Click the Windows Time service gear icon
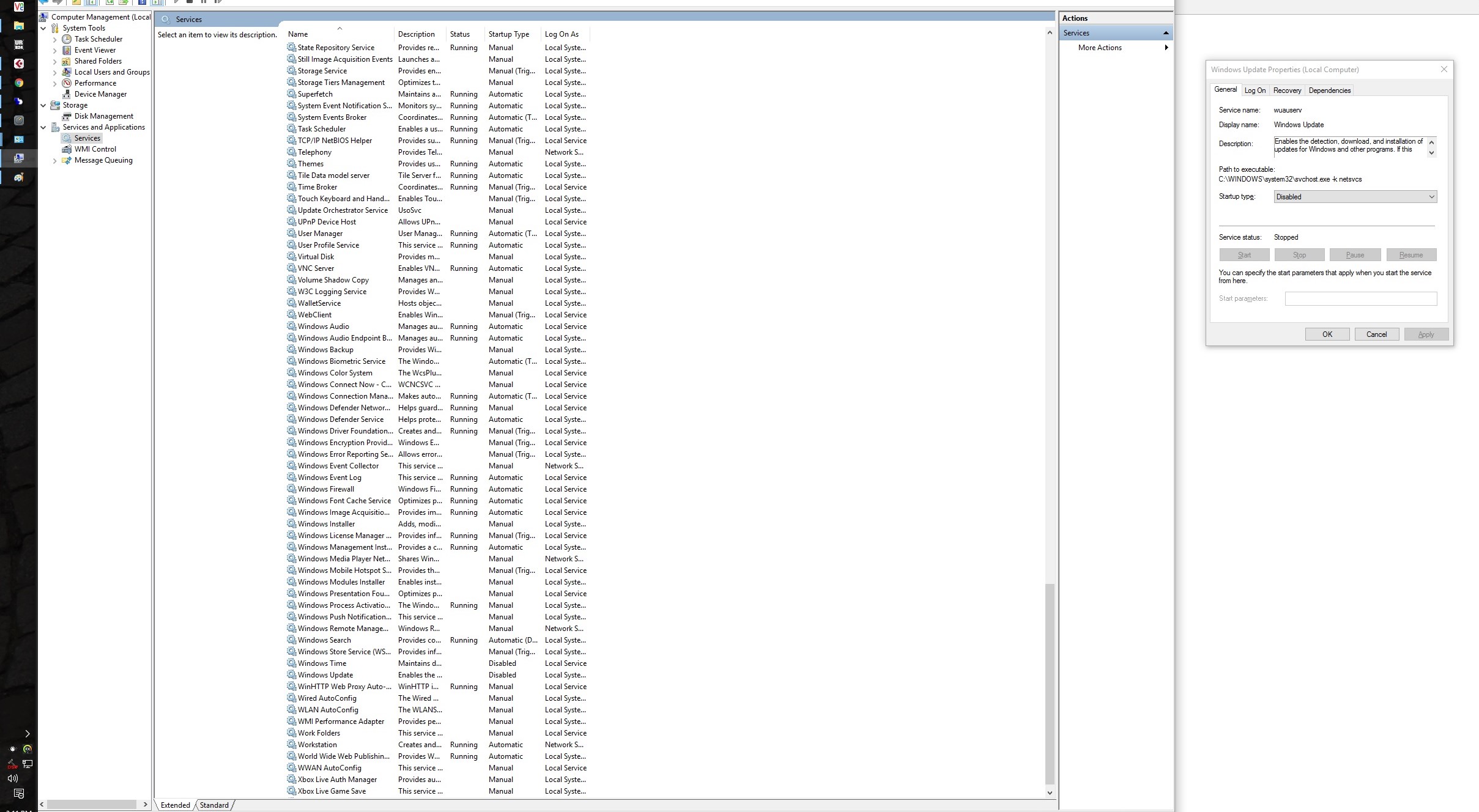The height and width of the screenshot is (812, 1479). point(292,663)
